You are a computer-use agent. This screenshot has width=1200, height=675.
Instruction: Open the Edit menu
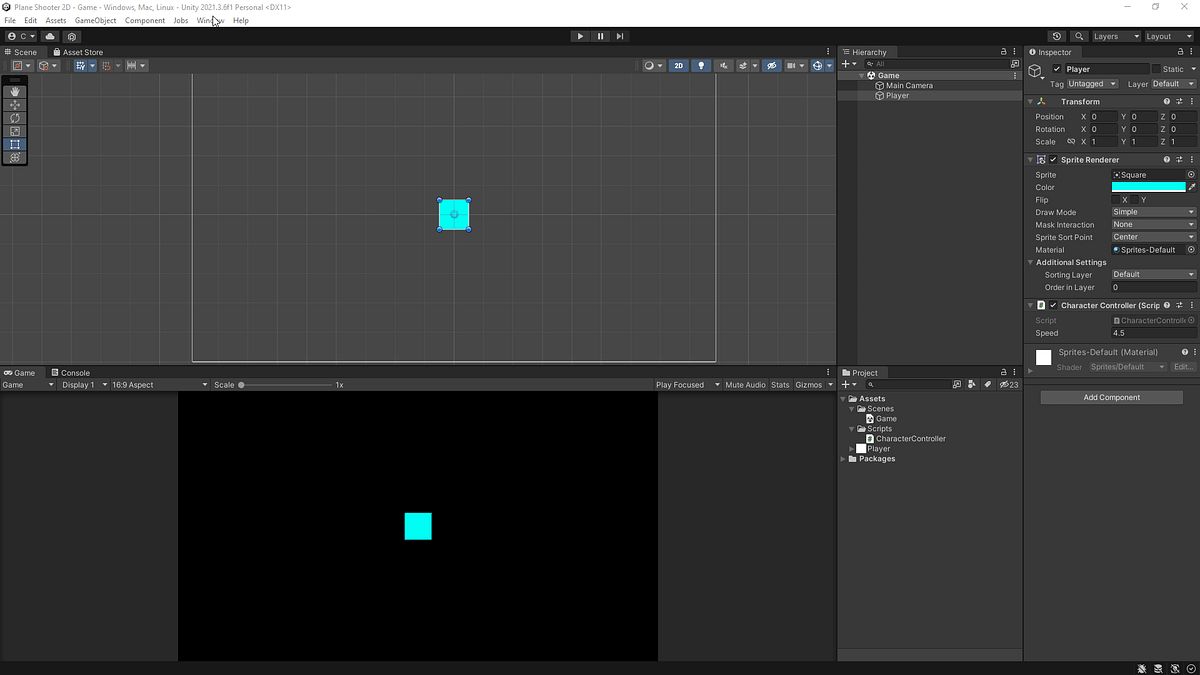pos(31,20)
